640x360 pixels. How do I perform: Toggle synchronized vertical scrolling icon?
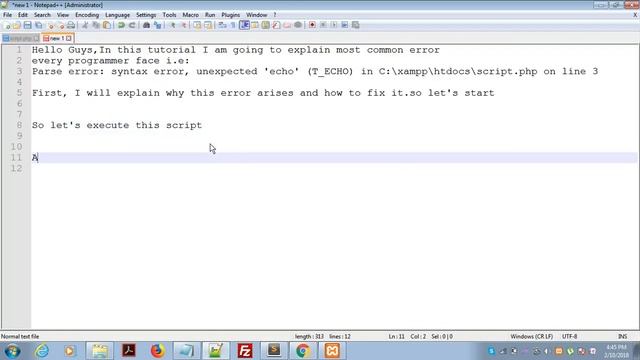coord(197,25)
